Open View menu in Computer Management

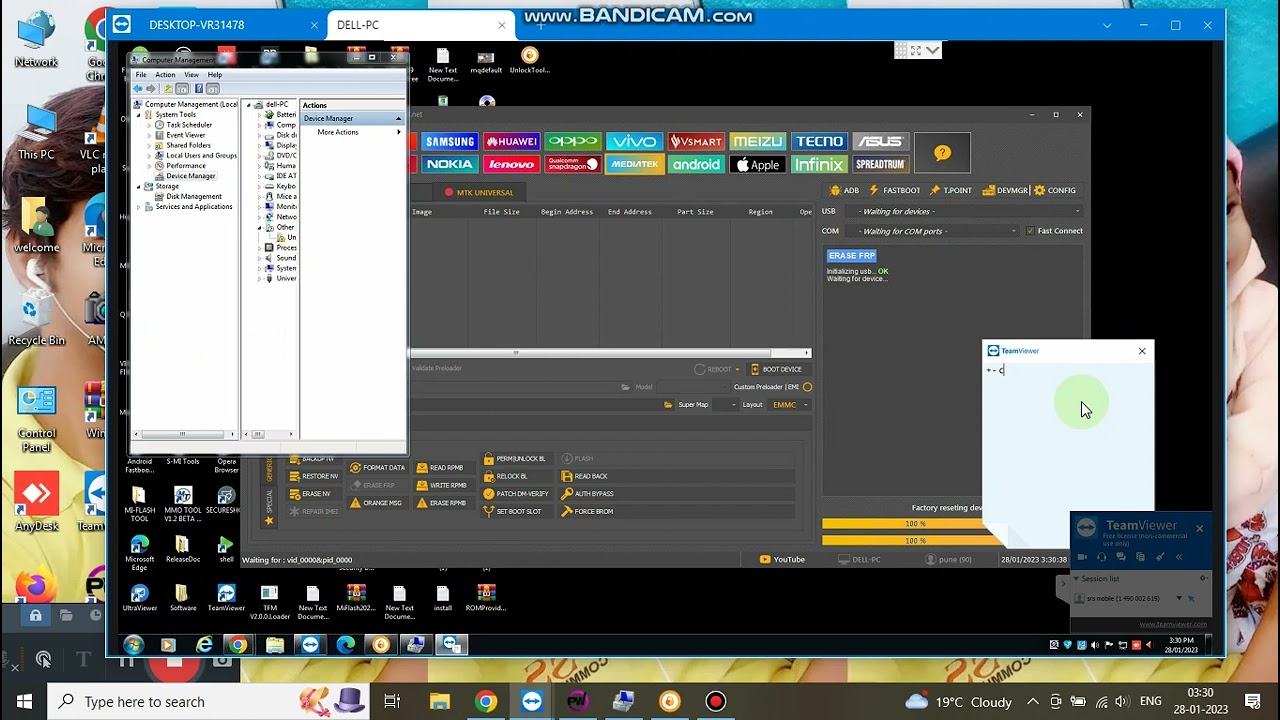[x=191, y=75]
